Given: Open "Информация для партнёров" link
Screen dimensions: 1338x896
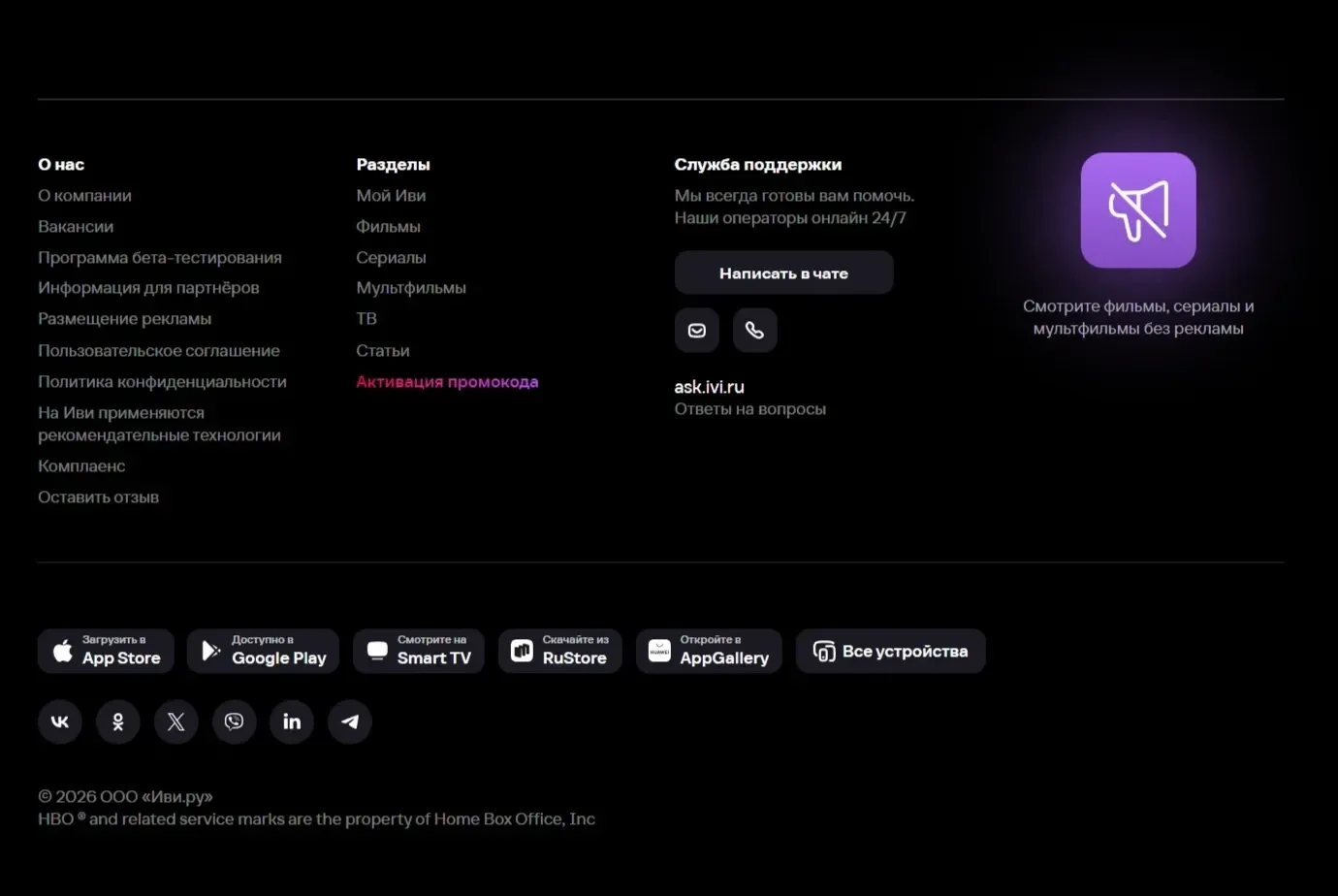Looking at the screenshot, I should [148, 288].
